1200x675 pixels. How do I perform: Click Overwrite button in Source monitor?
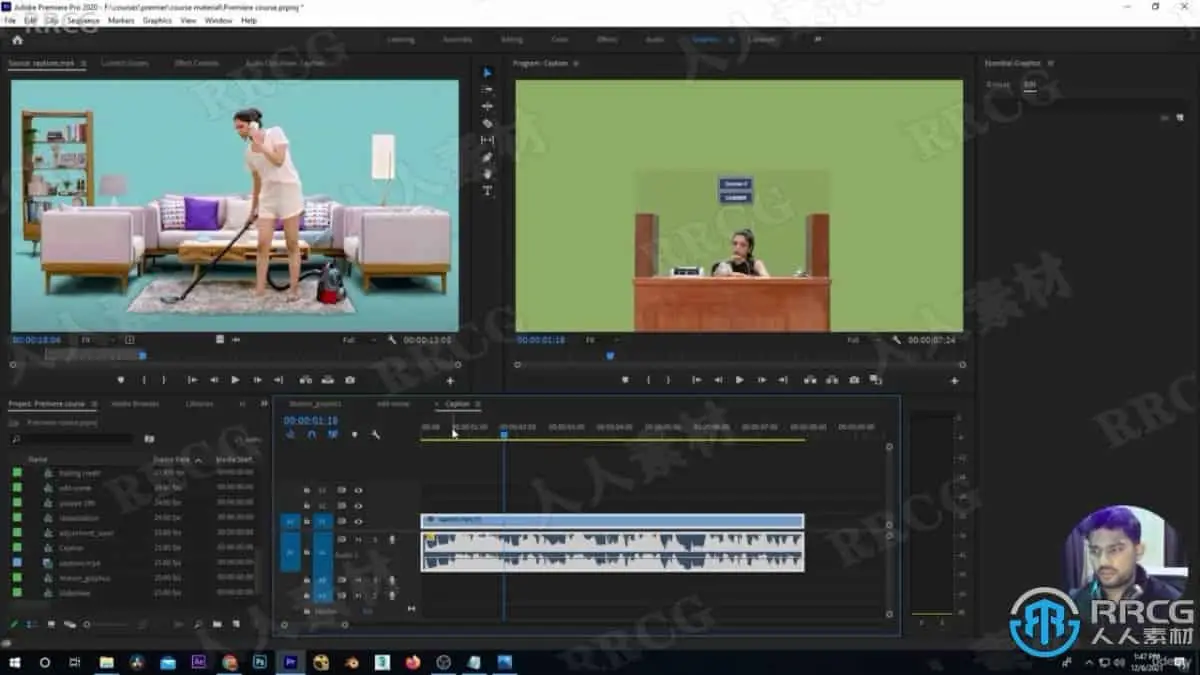(327, 380)
